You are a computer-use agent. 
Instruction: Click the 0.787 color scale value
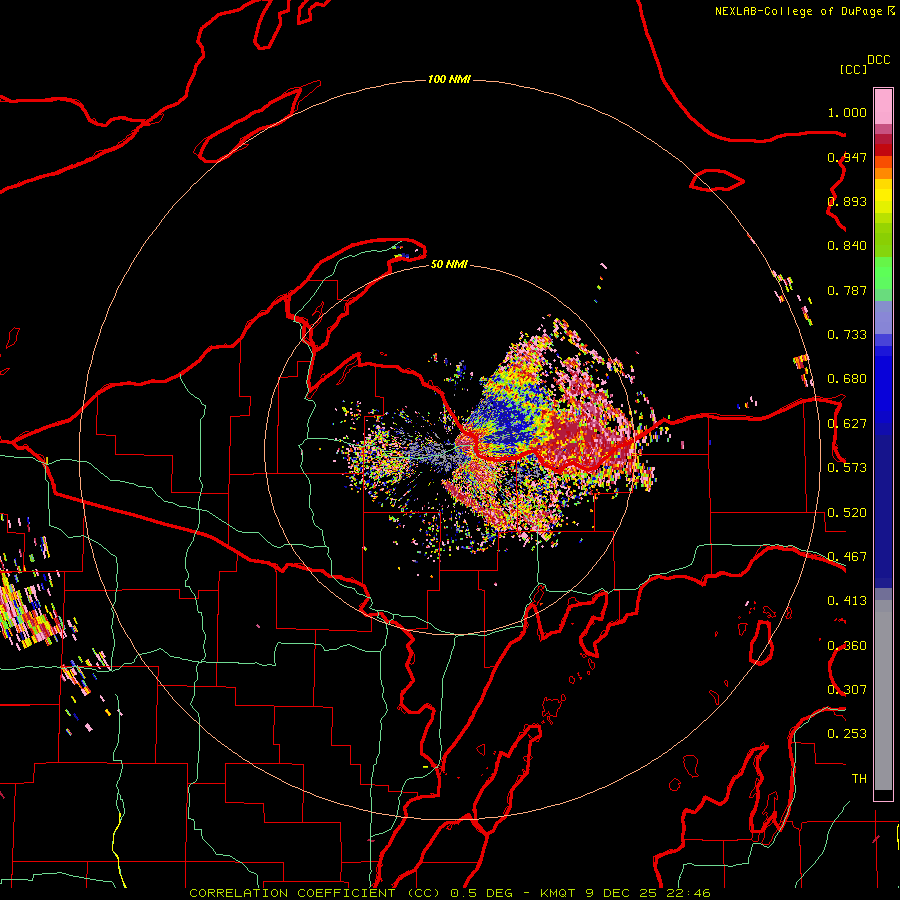point(847,290)
